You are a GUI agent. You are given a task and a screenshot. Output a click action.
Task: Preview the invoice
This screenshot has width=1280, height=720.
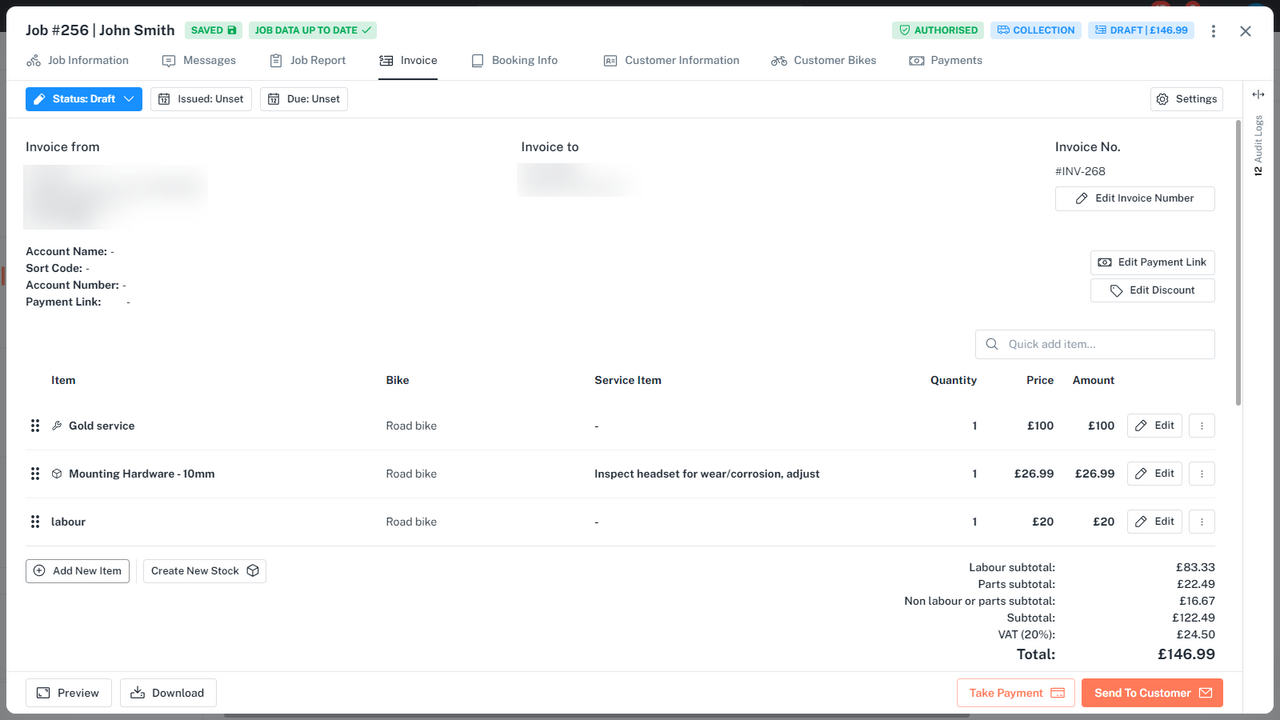click(69, 693)
